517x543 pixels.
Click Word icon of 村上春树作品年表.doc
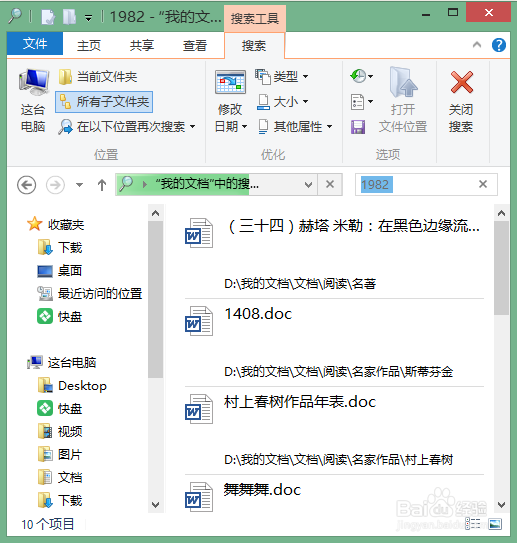[x=199, y=409]
